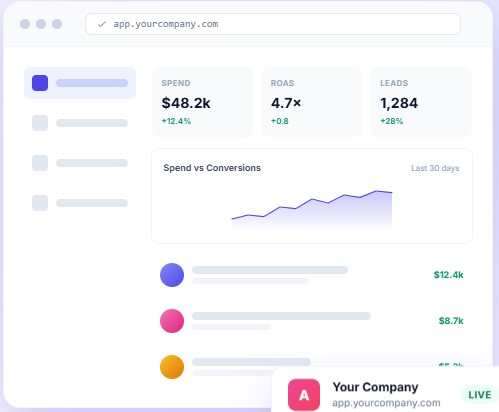Click the $8.7k amount
499x412 pixels.
(x=451, y=321)
